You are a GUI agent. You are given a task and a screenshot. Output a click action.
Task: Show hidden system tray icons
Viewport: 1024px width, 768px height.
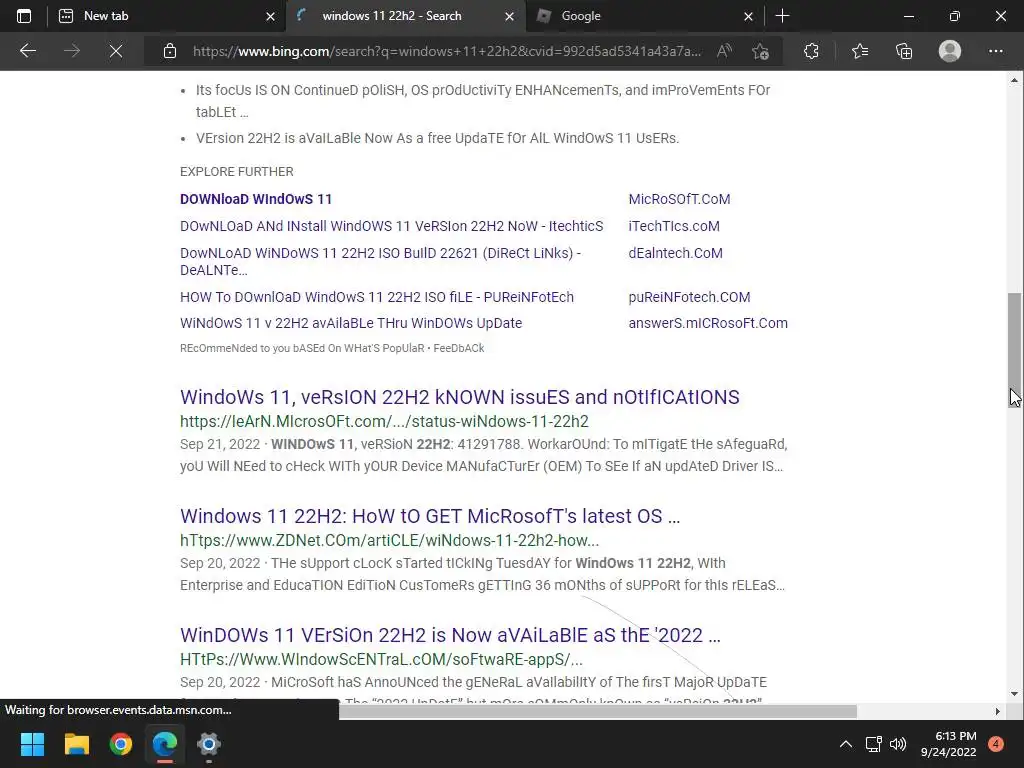pos(846,744)
